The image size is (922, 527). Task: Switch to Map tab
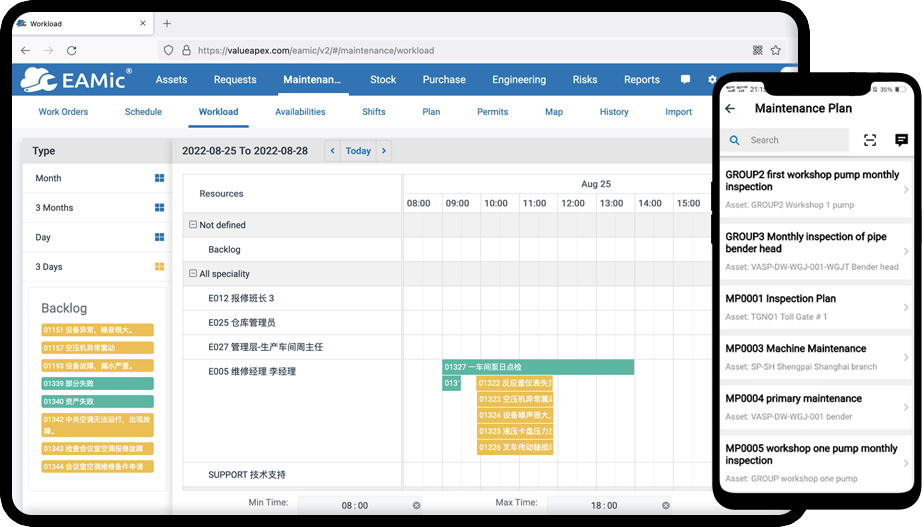click(554, 112)
